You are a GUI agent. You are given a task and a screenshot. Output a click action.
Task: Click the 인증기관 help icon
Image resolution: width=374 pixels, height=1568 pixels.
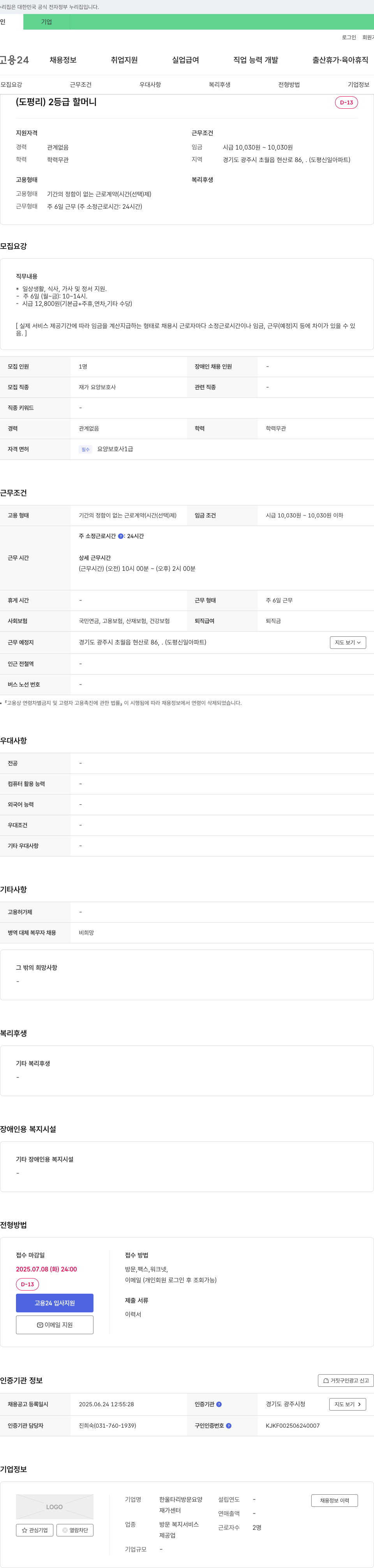[219, 1404]
